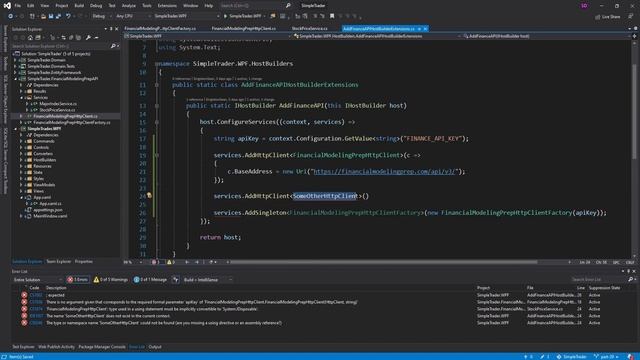Toggle the Solution Explorer auto-hide pin
The image size is (640, 360).
click(x=111, y=29)
